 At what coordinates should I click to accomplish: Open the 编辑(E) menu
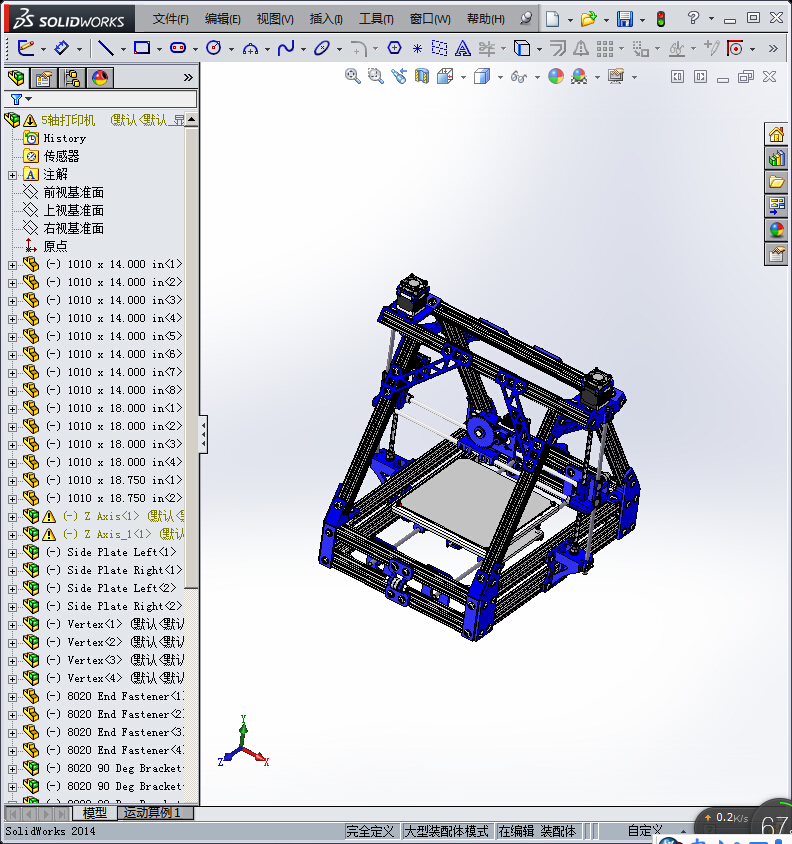222,19
